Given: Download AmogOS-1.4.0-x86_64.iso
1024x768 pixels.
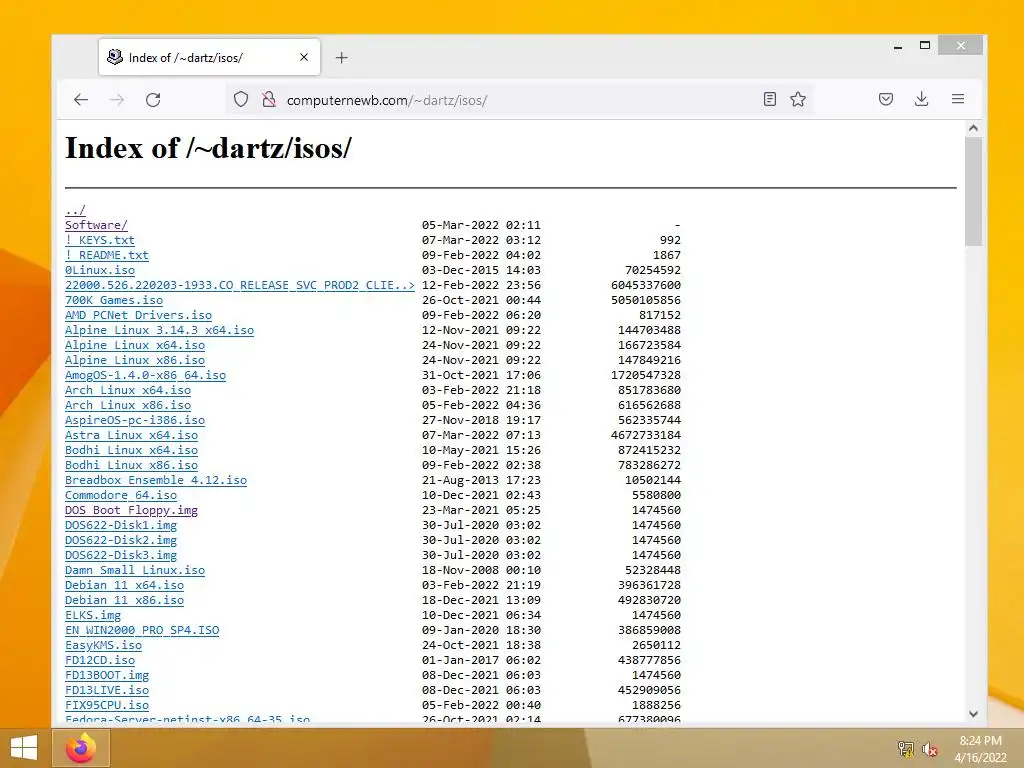Looking at the screenshot, I should (145, 376).
